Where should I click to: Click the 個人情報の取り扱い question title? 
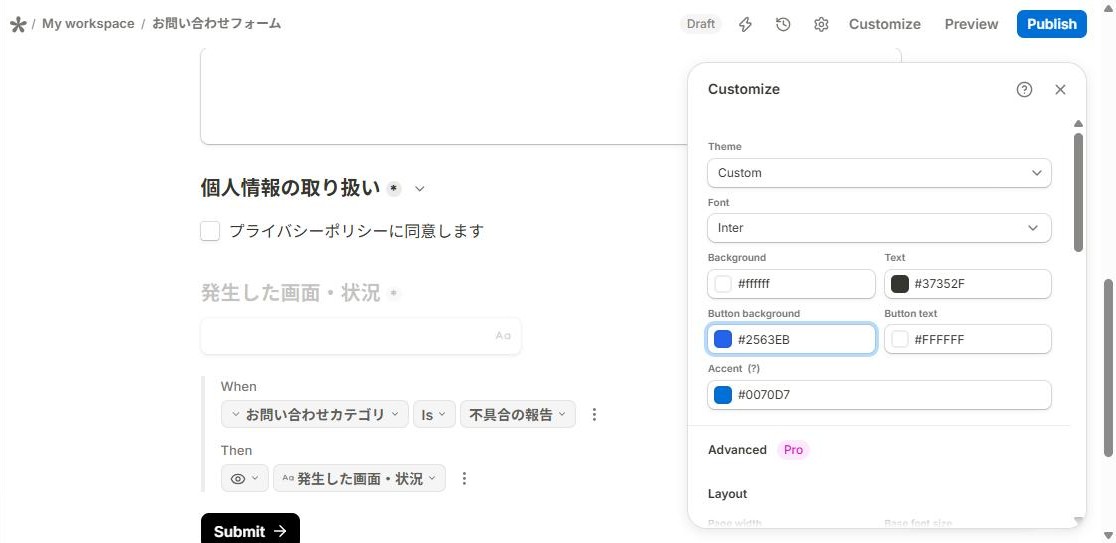pyautogui.click(x=290, y=189)
